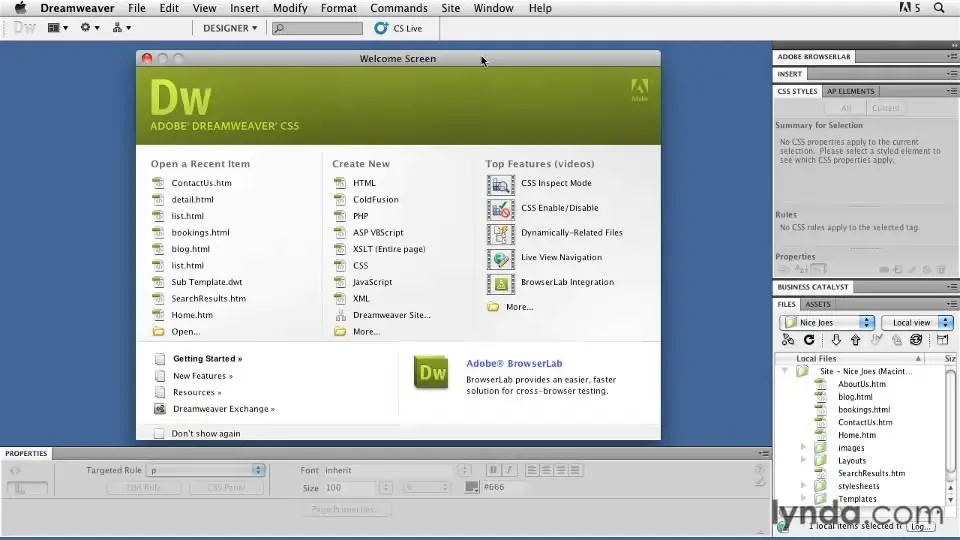Click the Size field showing 100
This screenshot has height=540, width=960.
click(x=350, y=488)
